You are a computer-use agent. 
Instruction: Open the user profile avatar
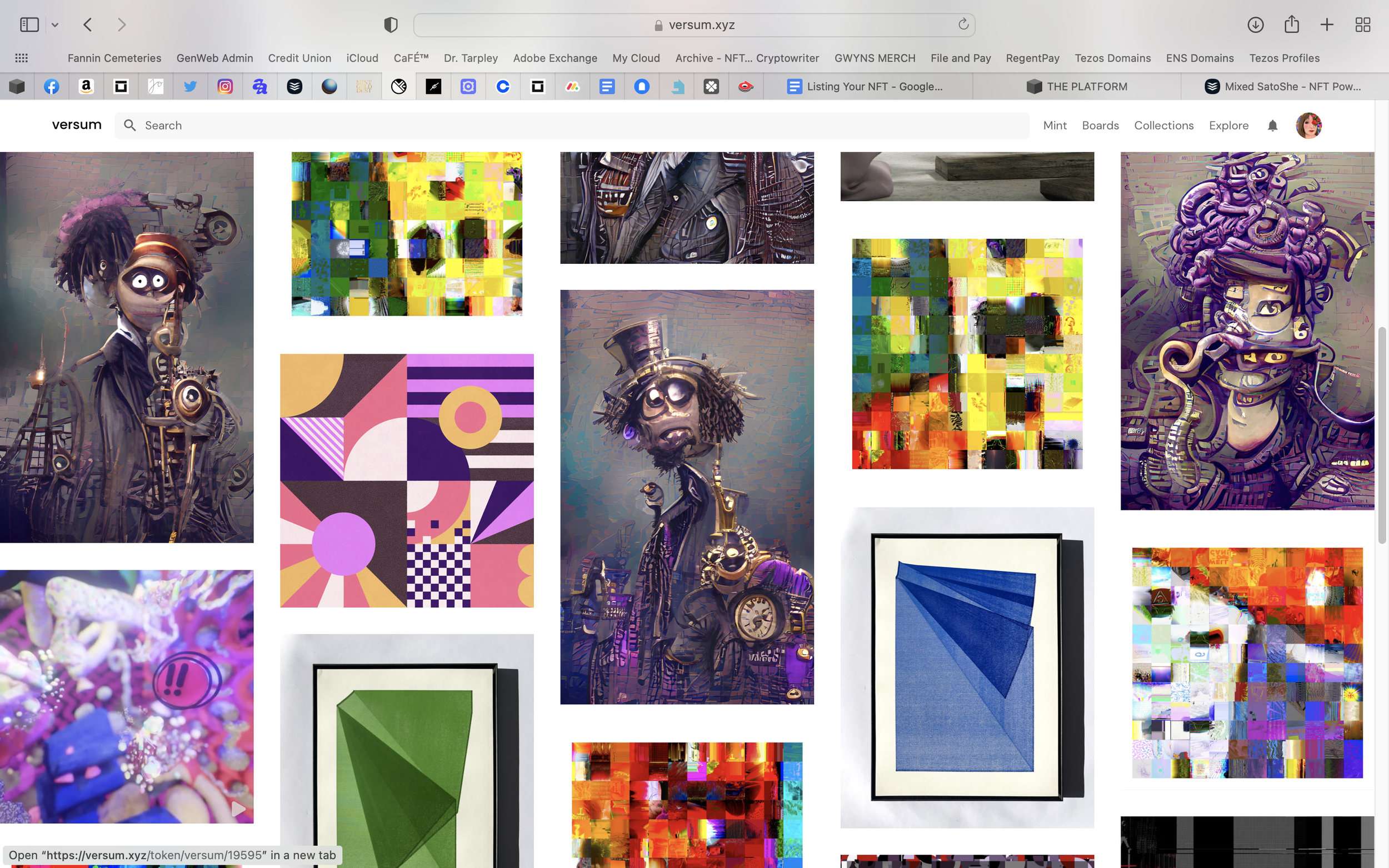coord(1308,125)
